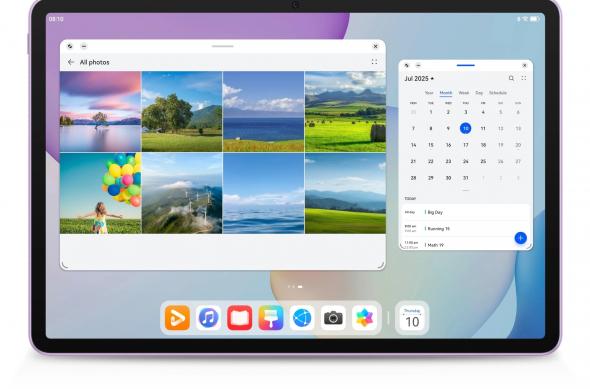The height and width of the screenshot is (389, 590).
Task: Select July 9 in calendar
Action: point(448,128)
